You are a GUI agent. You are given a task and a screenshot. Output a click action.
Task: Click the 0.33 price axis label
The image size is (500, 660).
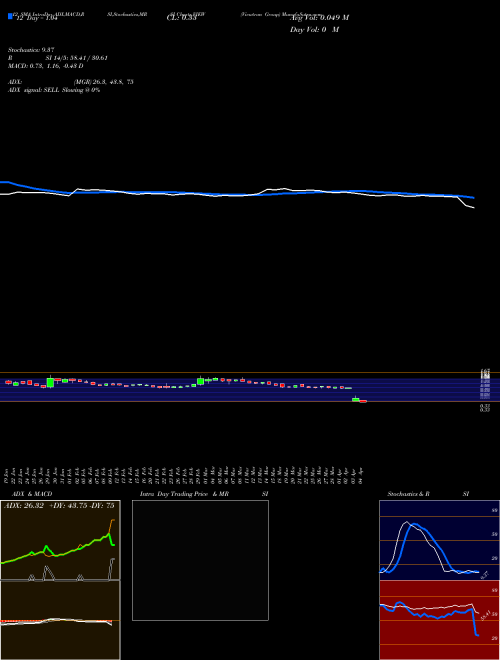[x=484, y=408]
